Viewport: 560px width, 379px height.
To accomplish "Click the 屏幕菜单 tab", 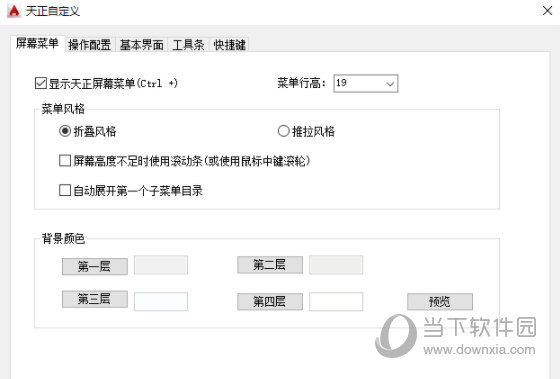I will point(37,44).
